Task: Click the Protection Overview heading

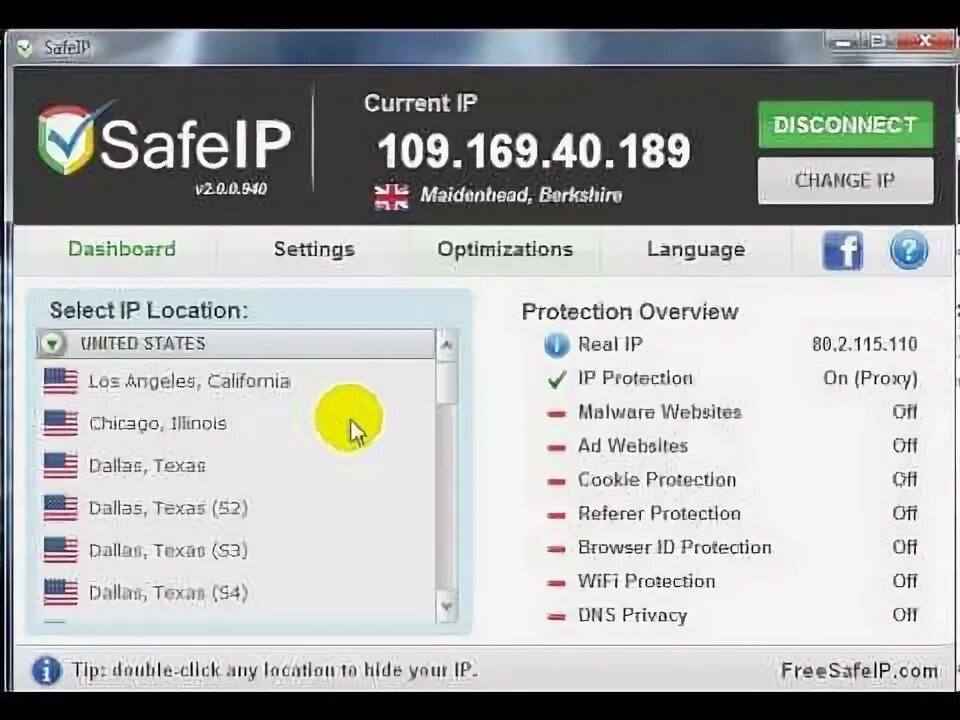Action: [x=630, y=312]
